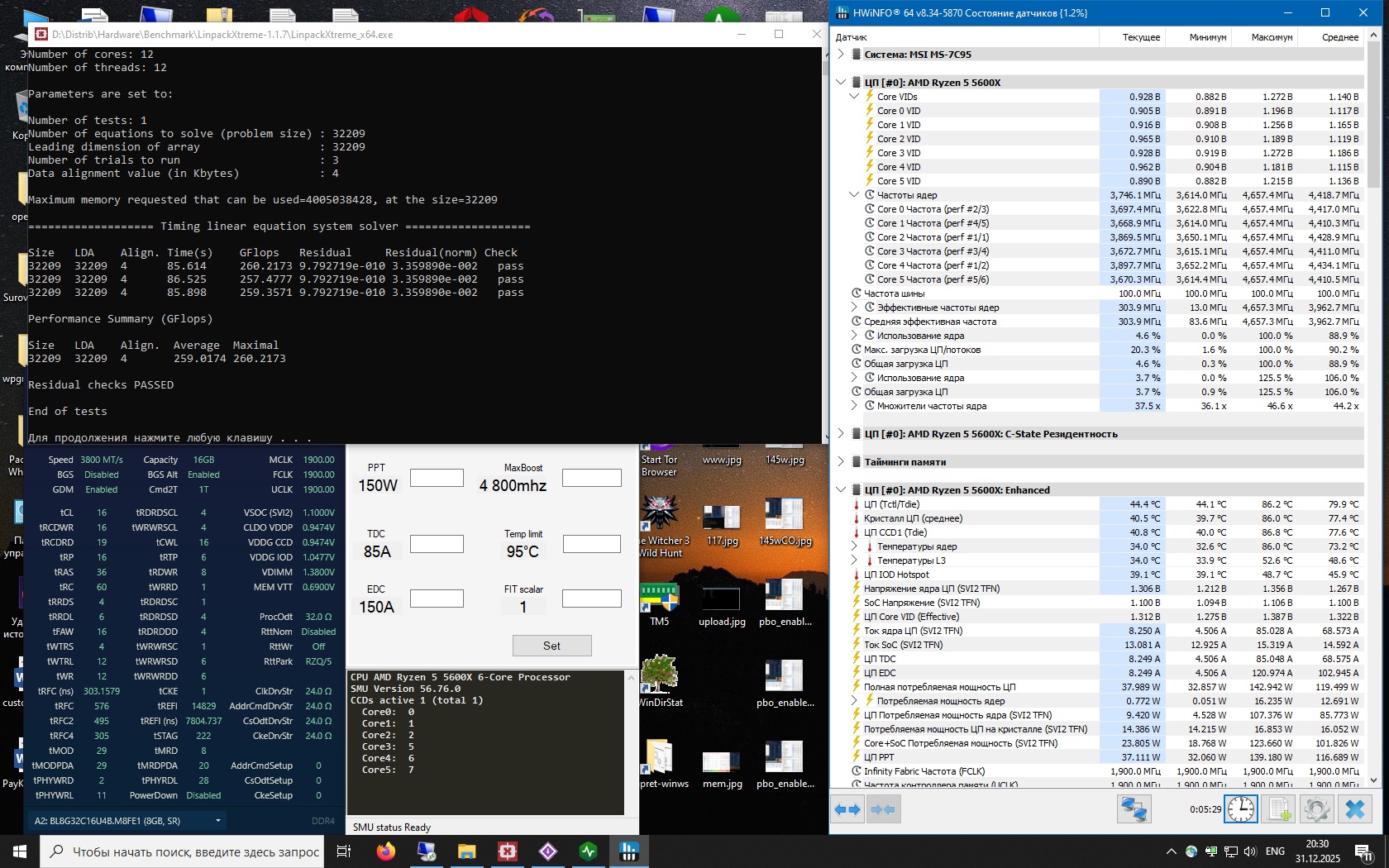This screenshot has height=868, width=1389.
Task: Select the WinDirStat desktop icon
Action: [x=661, y=681]
